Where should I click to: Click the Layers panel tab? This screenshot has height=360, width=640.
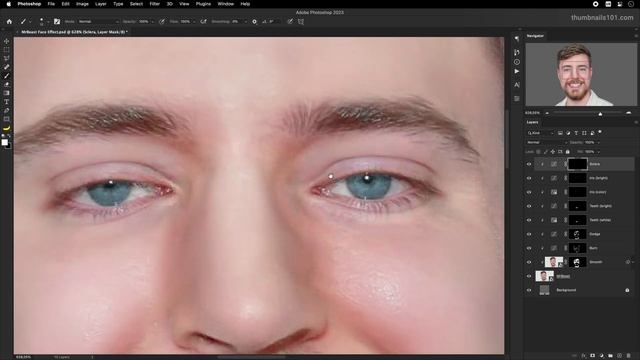coord(532,122)
